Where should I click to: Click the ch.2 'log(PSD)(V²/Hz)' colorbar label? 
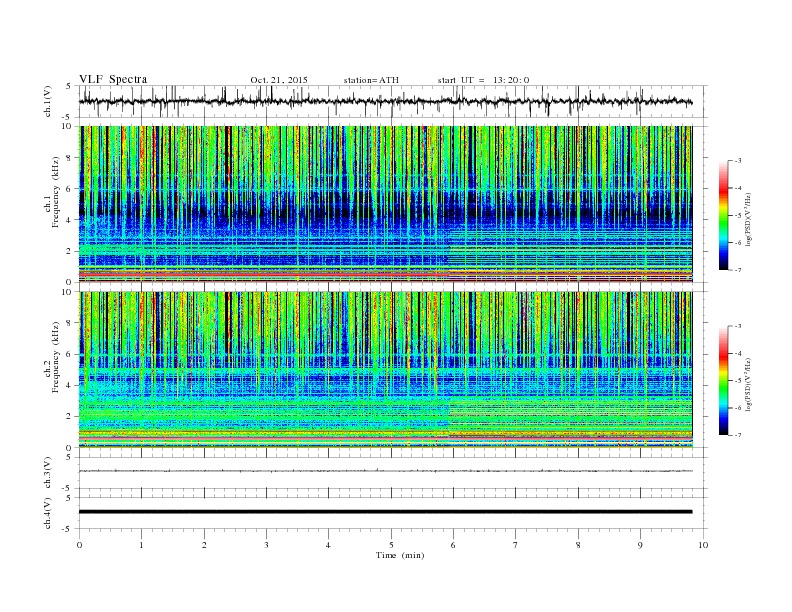pyautogui.click(x=748, y=384)
